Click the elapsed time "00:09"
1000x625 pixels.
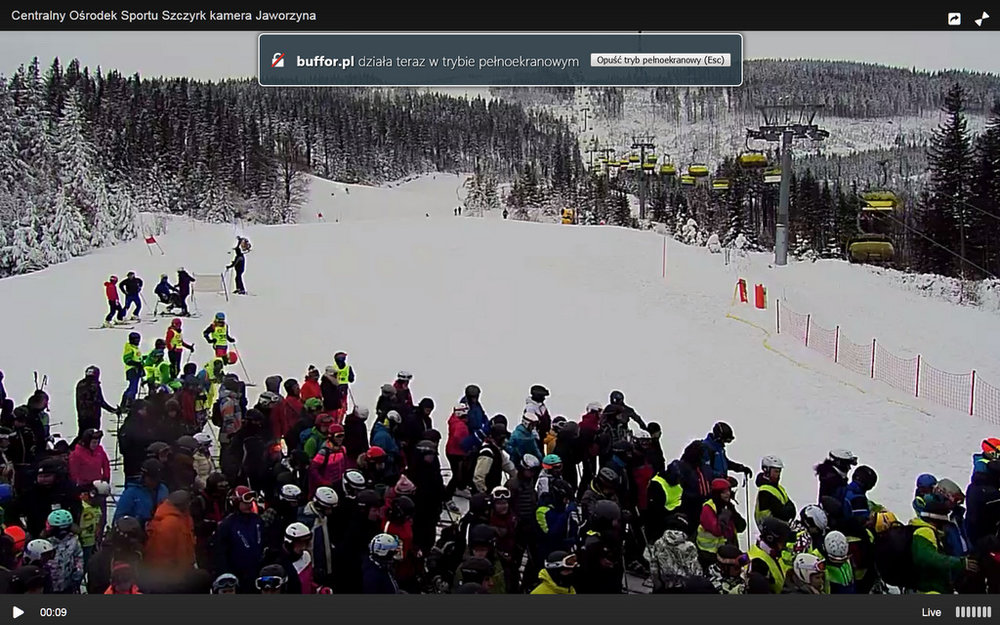(54, 612)
